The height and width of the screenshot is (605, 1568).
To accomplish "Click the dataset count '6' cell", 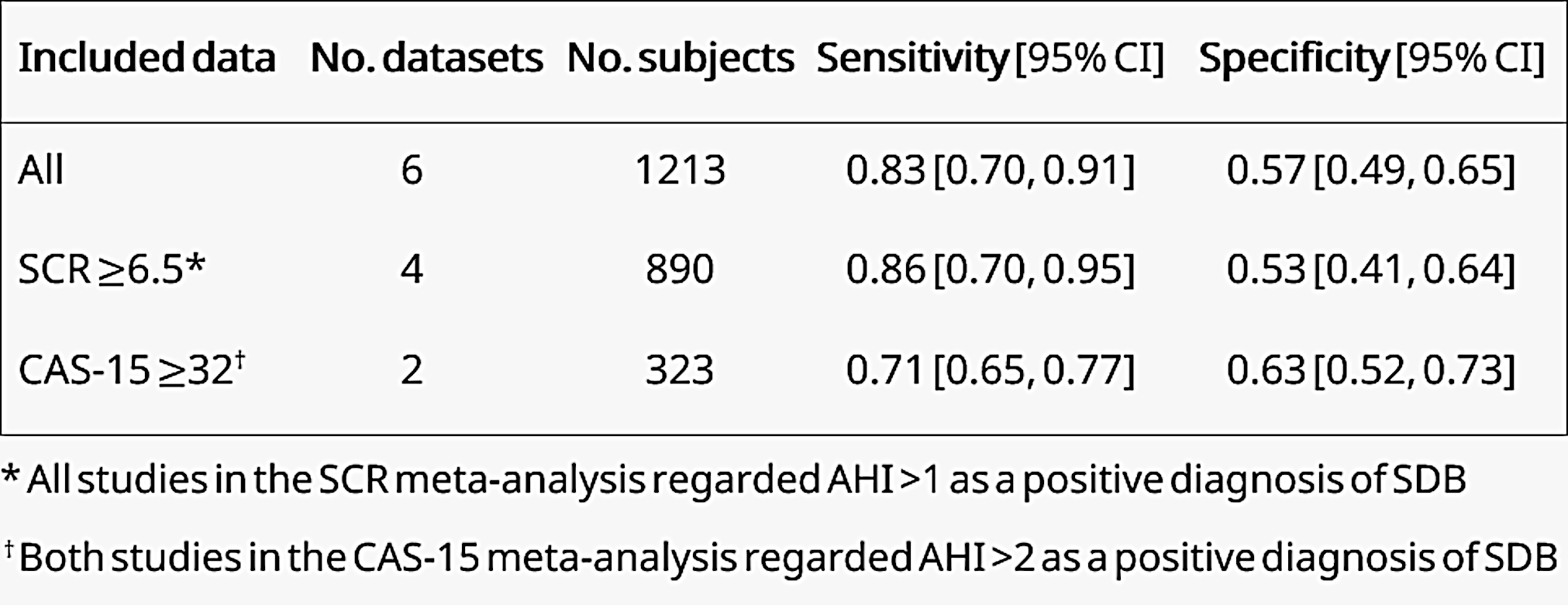I will coord(412,170).
